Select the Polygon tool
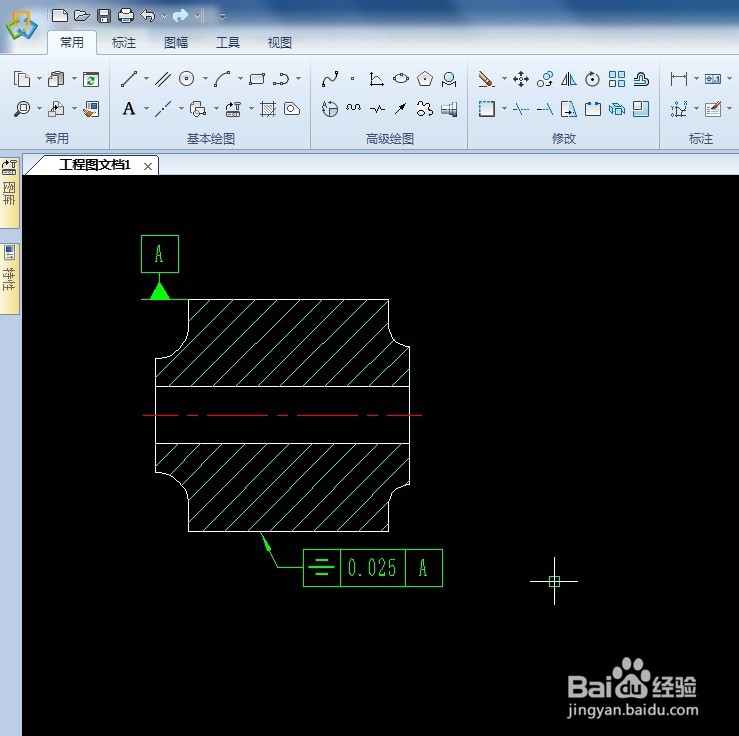The image size is (739, 736). click(x=425, y=79)
